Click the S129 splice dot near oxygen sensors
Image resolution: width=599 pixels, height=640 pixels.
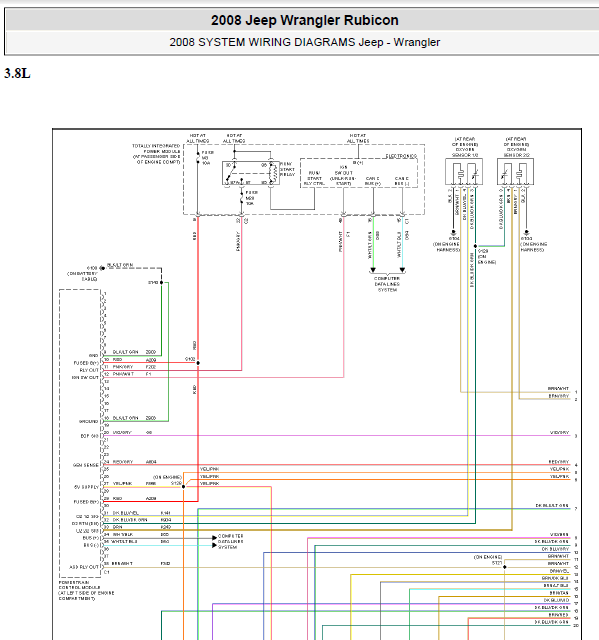coord(475,246)
